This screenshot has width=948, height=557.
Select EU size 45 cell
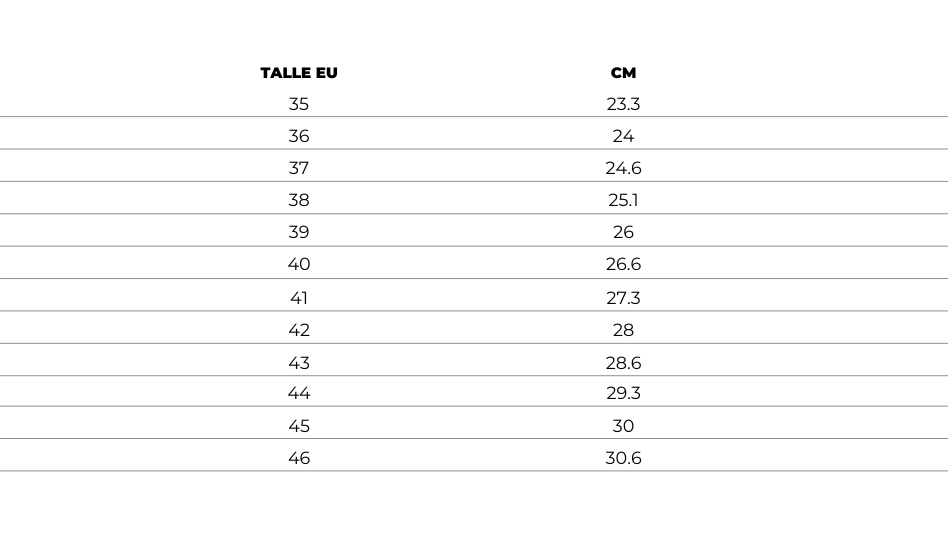pos(299,426)
